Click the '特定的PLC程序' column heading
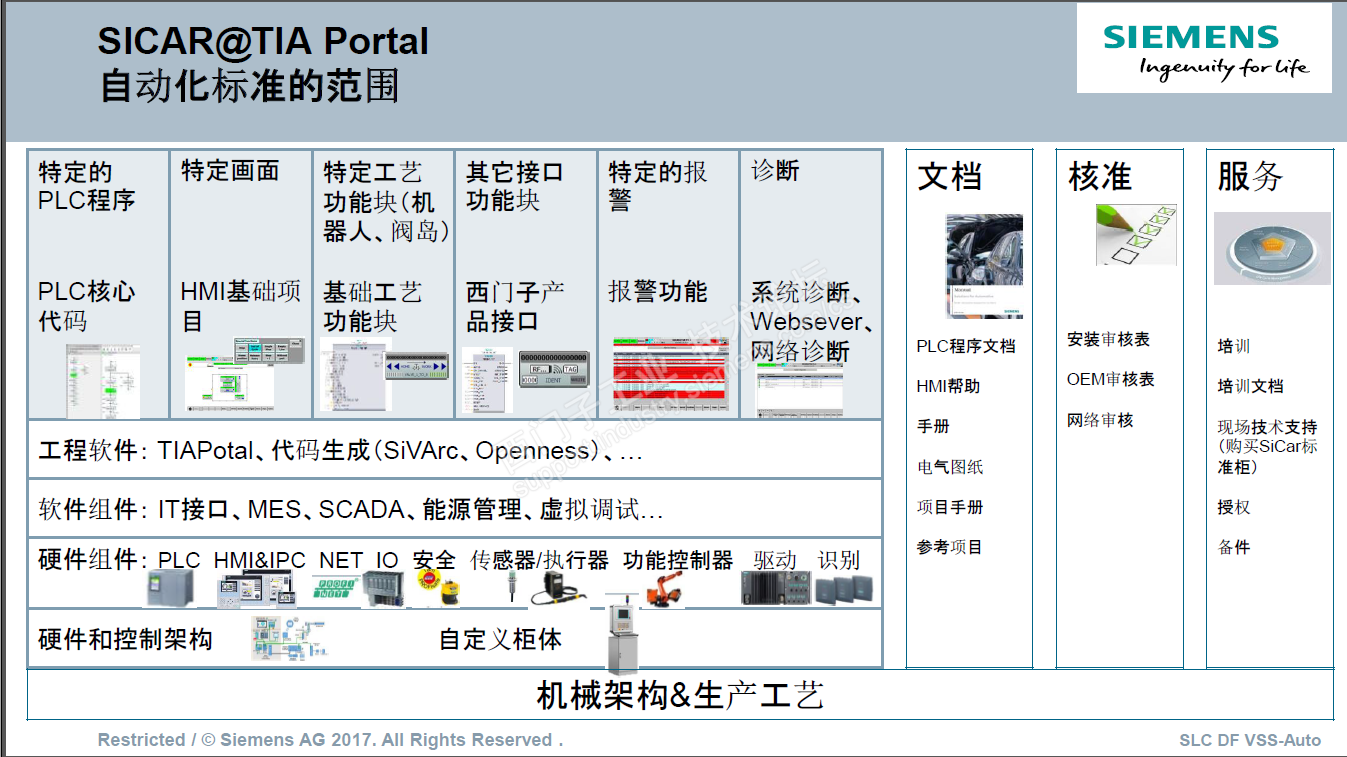Image resolution: width=1347 pixels, height=757 pixels. (86, 186)
